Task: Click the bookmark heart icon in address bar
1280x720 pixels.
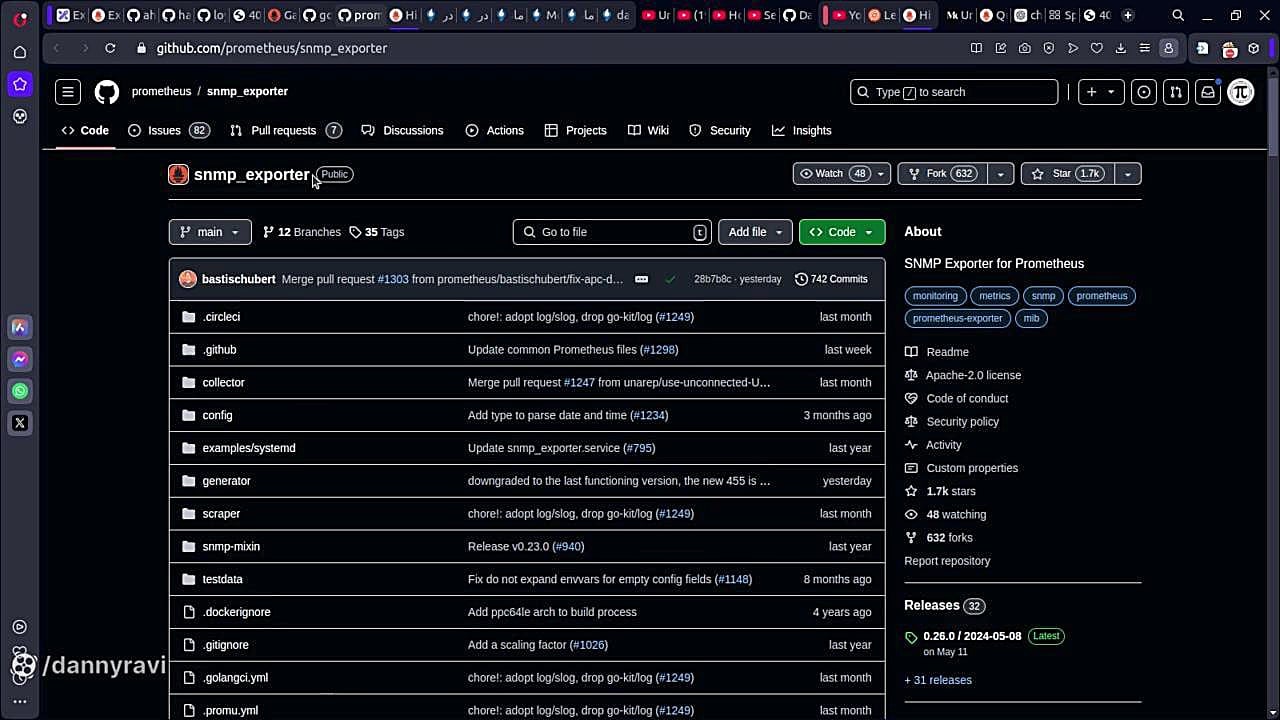Action: click(1097, 48)
